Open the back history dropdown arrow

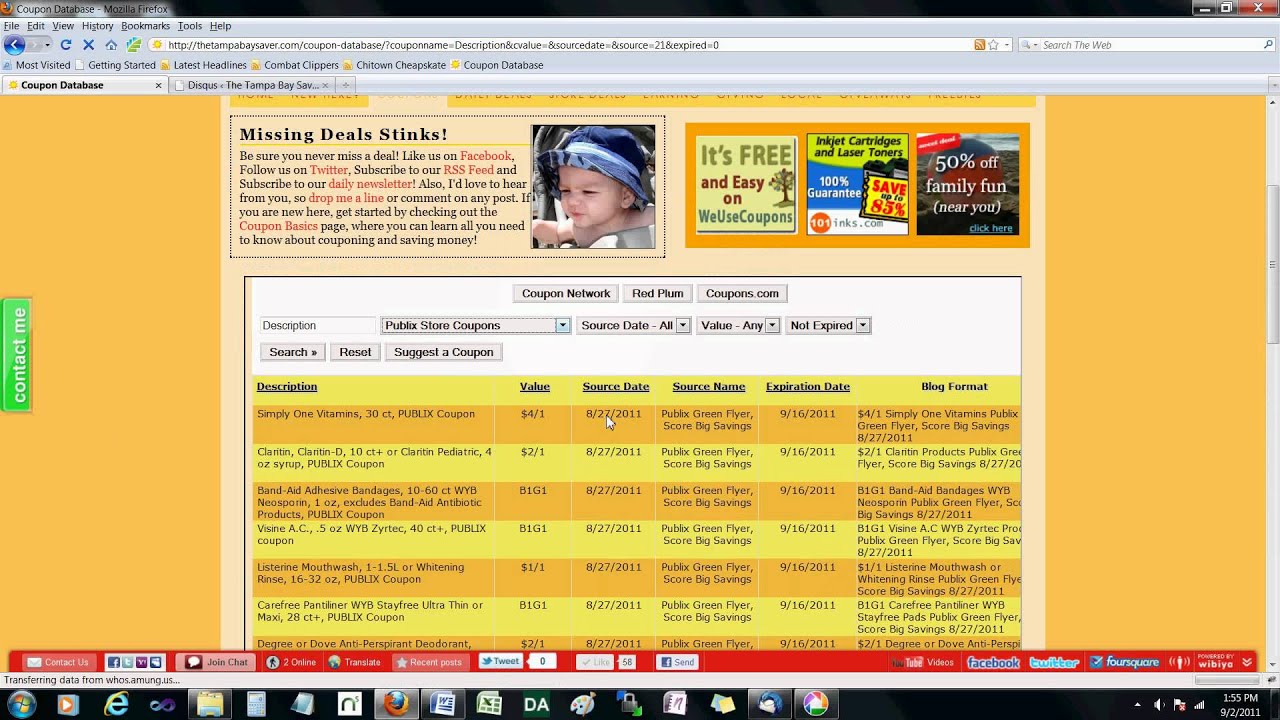[47, 45]
